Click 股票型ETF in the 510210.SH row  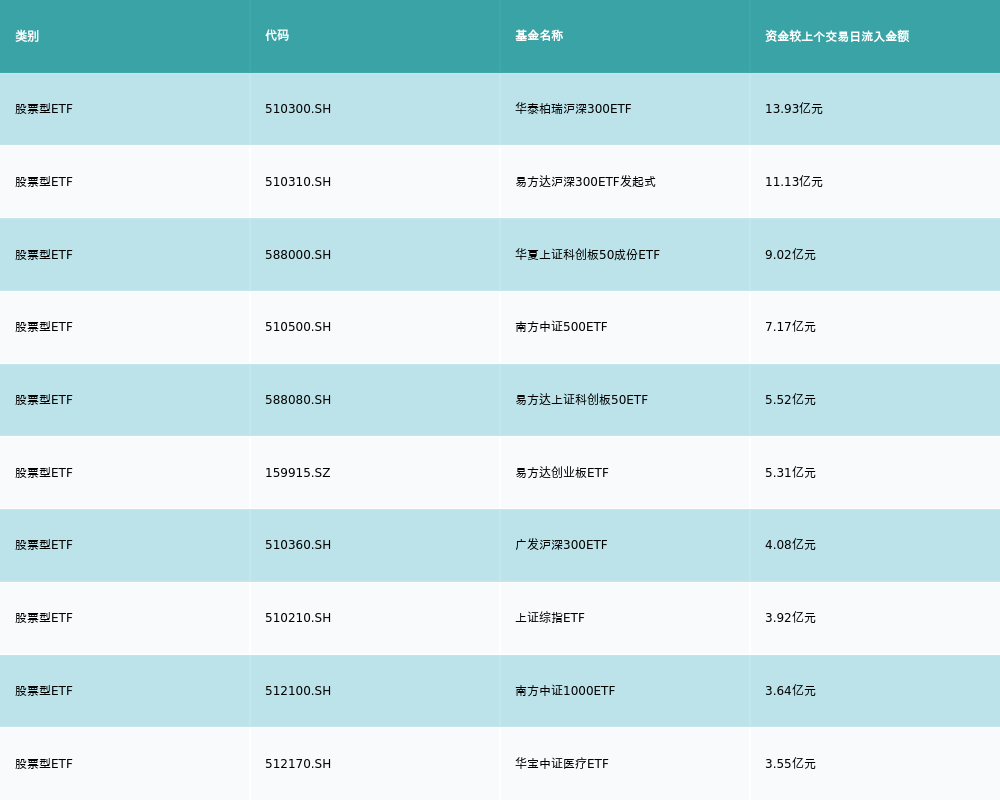coord(44,618)
